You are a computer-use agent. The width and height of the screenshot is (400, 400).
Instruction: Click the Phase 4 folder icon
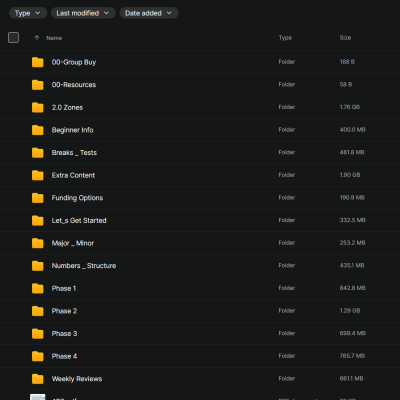pyautogui.click(x=38, y=356)
